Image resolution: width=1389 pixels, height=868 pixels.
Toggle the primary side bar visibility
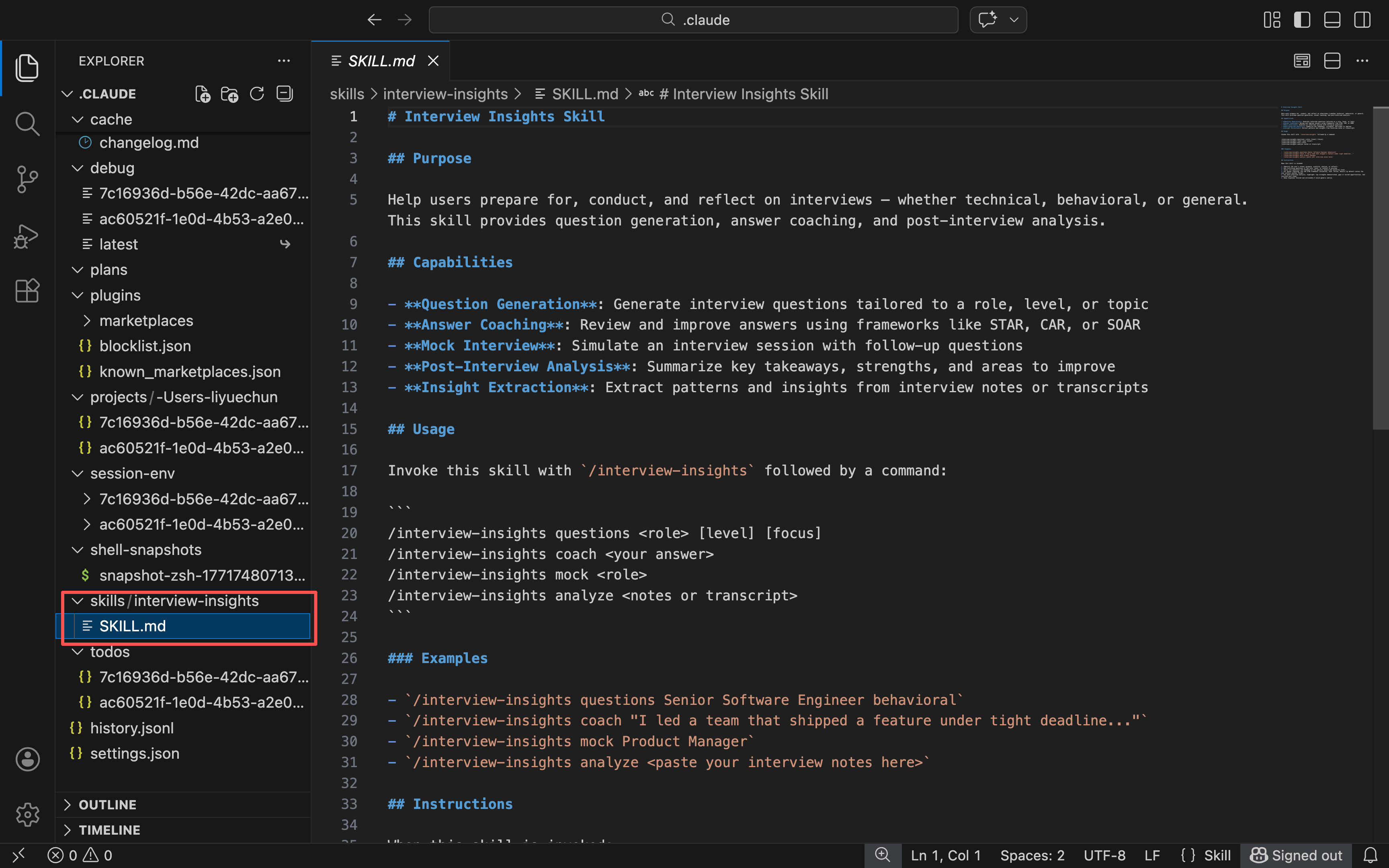point(1302,20)
